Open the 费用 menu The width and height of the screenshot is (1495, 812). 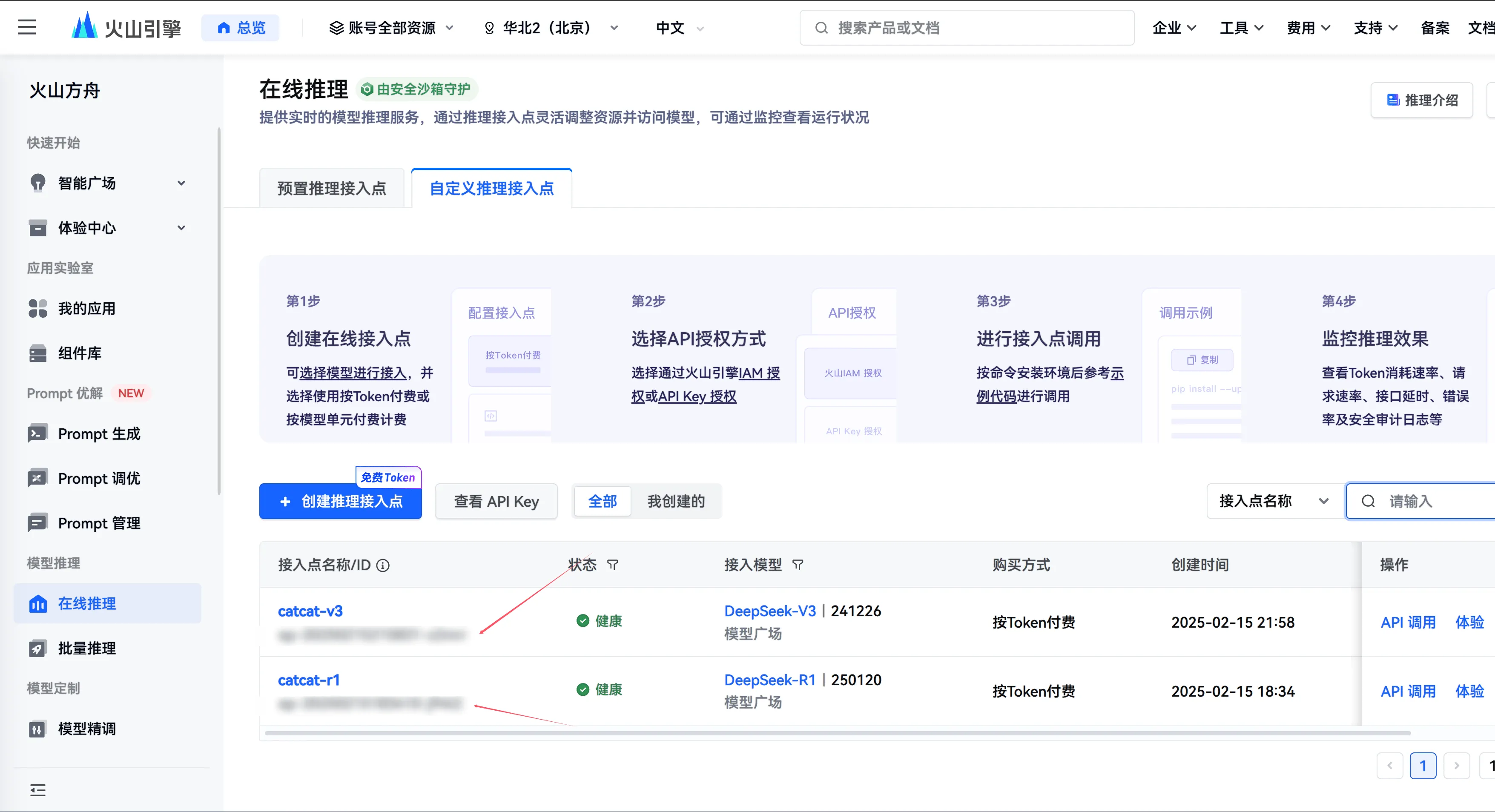click(x=1308, y=28)
